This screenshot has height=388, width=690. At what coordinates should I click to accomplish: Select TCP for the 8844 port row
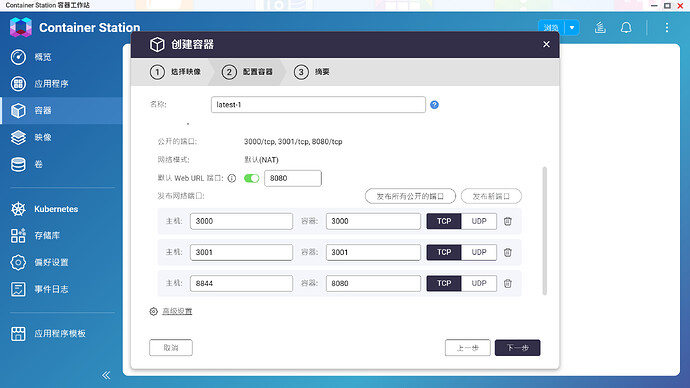(444, 283)
